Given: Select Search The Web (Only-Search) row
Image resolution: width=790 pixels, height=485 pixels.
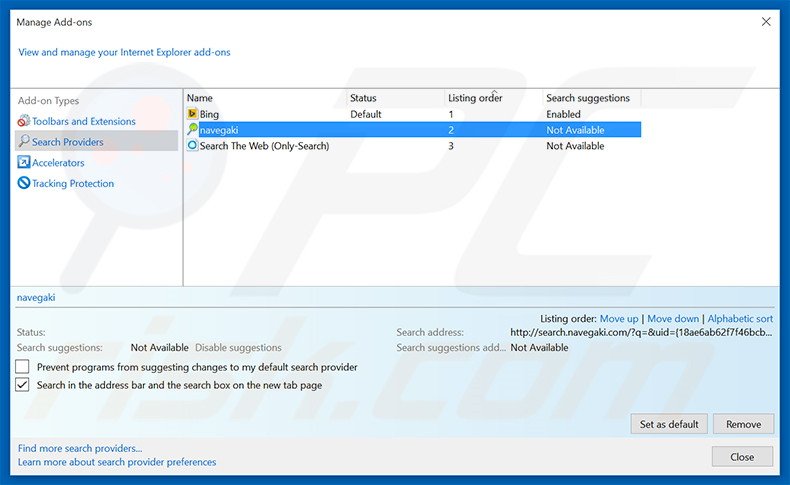Looking at the screenshot, I should click(413, 146).
